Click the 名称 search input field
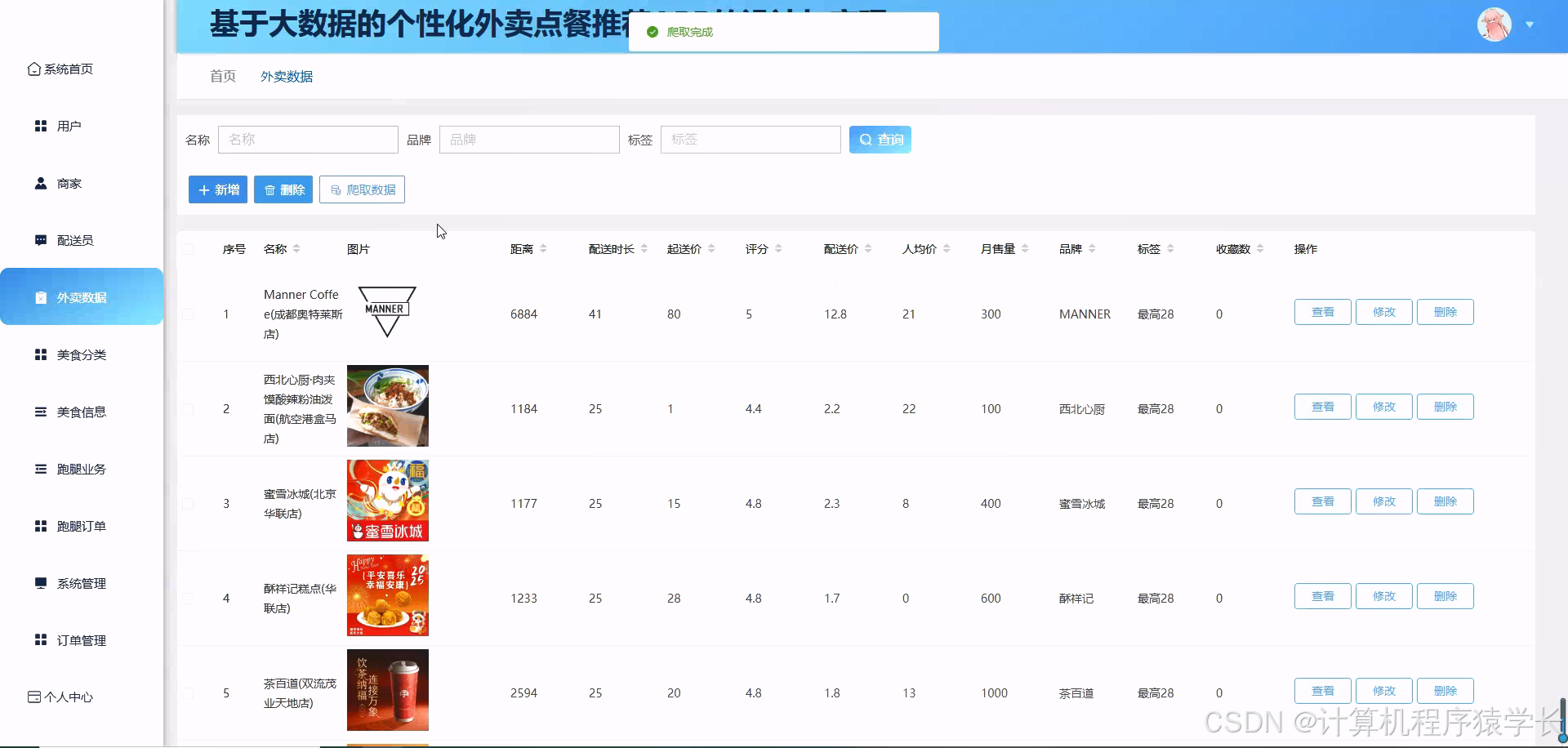1568x748 pixels. [308, 139]
